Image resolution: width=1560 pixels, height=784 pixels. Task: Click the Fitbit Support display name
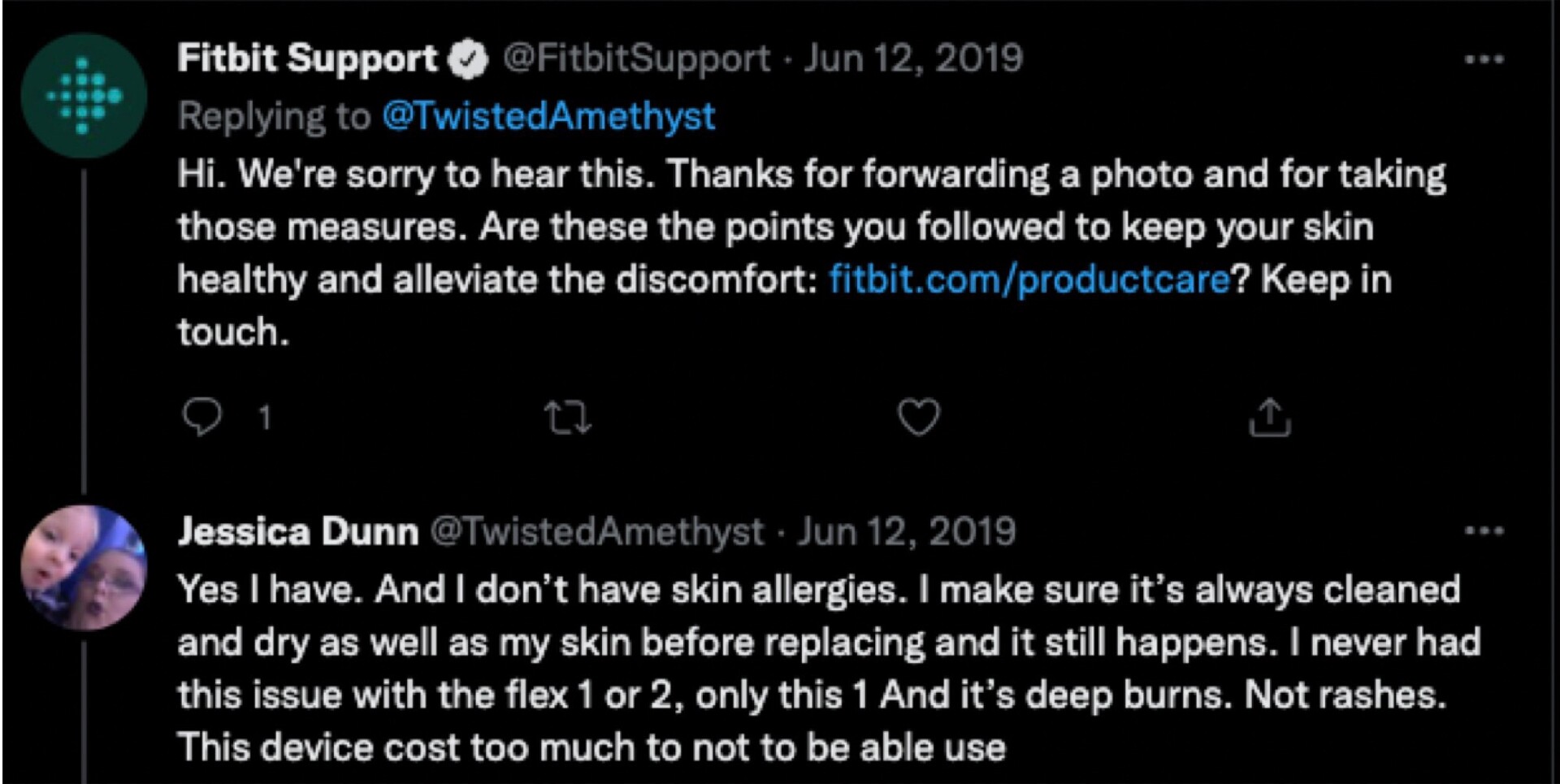click(x=307, y=58)
